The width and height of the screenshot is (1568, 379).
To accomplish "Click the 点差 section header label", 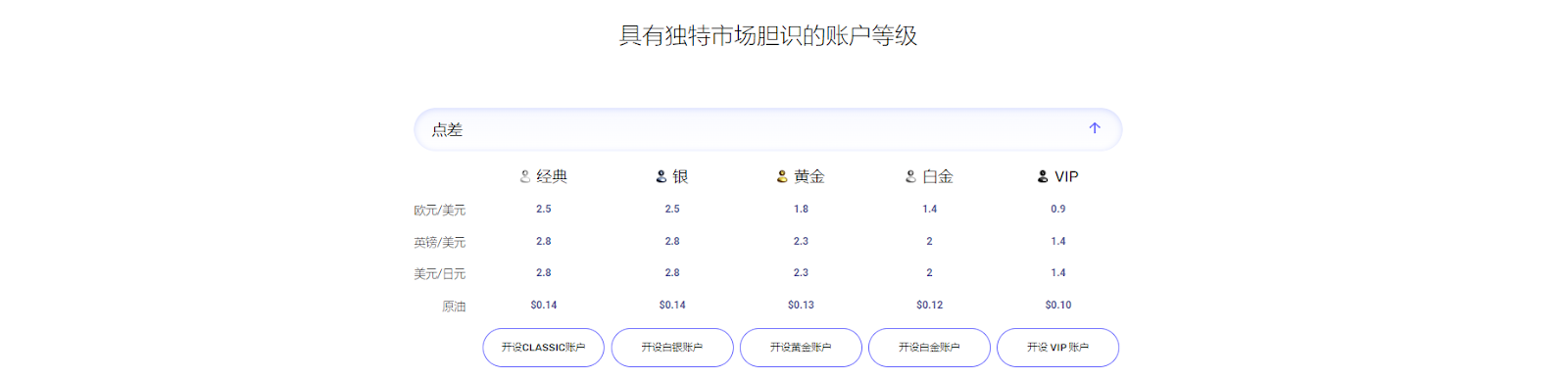I will (x=447, y=129).
